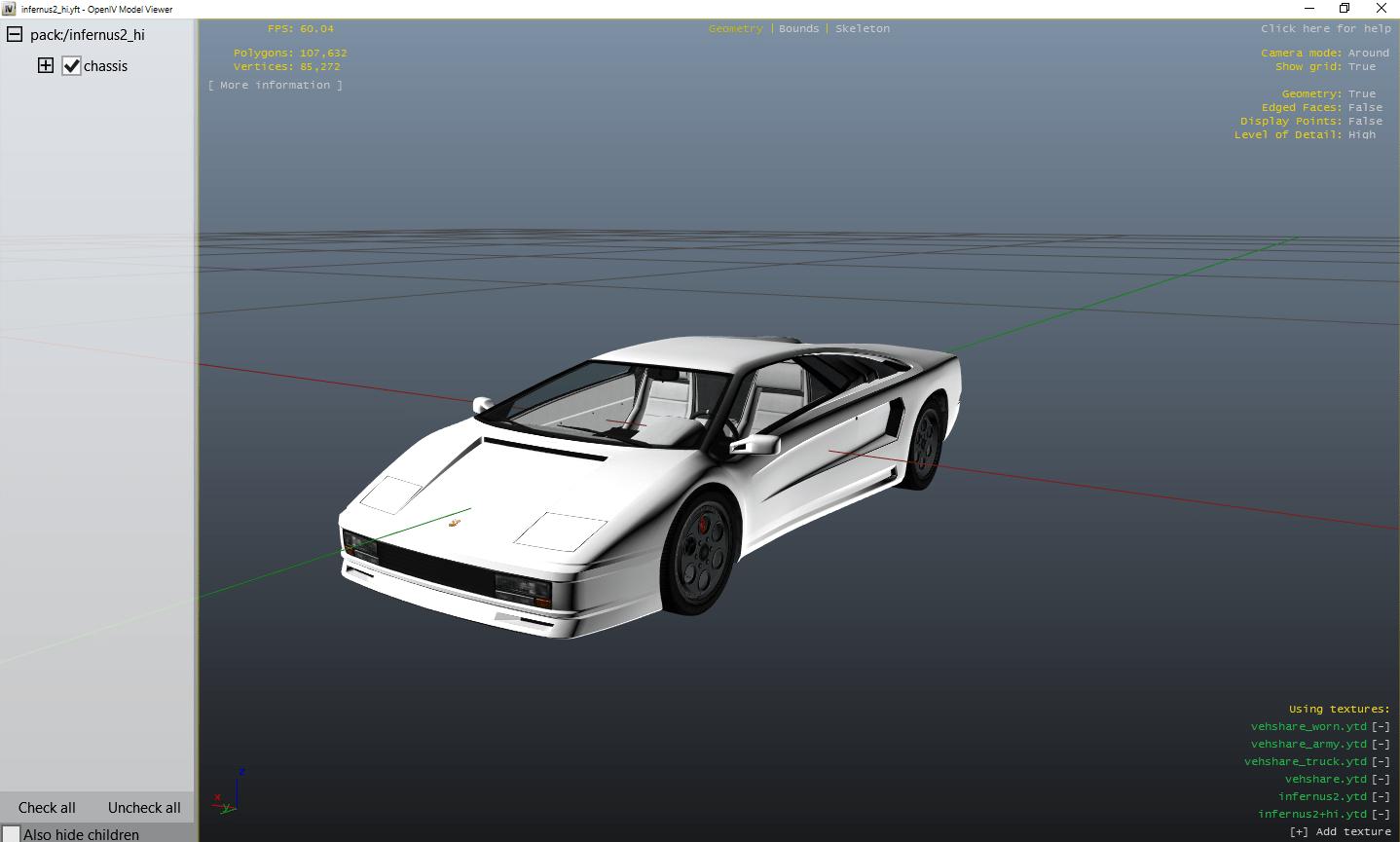Screen dimensions: 1400x842
Task: Change the Level of Detail value
Action: click(1361, 134)
